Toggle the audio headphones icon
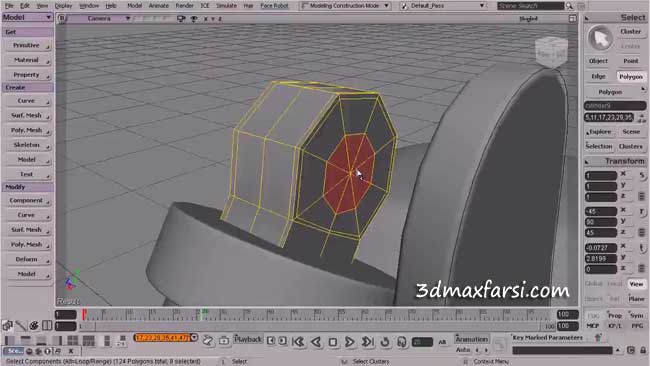 [401, 342]
